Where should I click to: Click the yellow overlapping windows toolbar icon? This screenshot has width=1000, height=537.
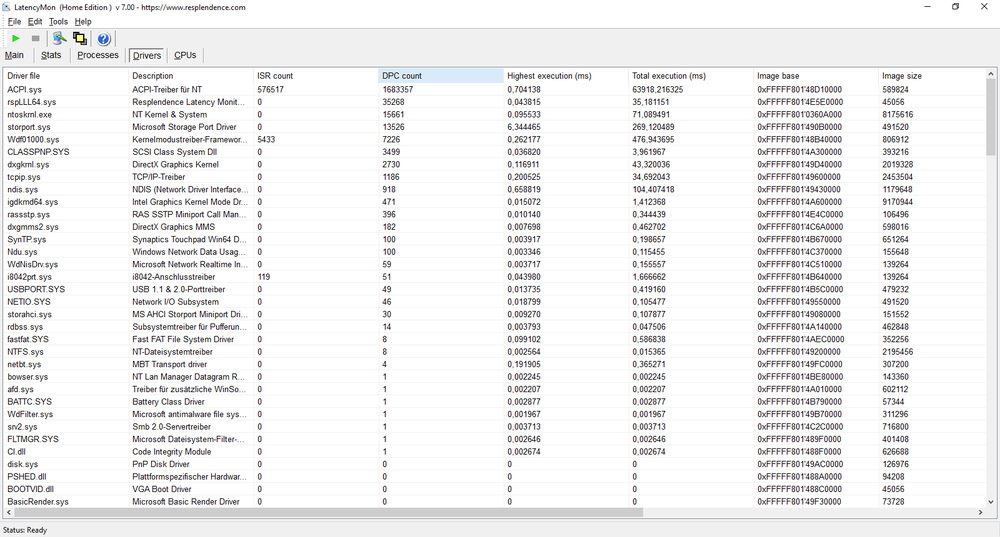click(80, 38)
